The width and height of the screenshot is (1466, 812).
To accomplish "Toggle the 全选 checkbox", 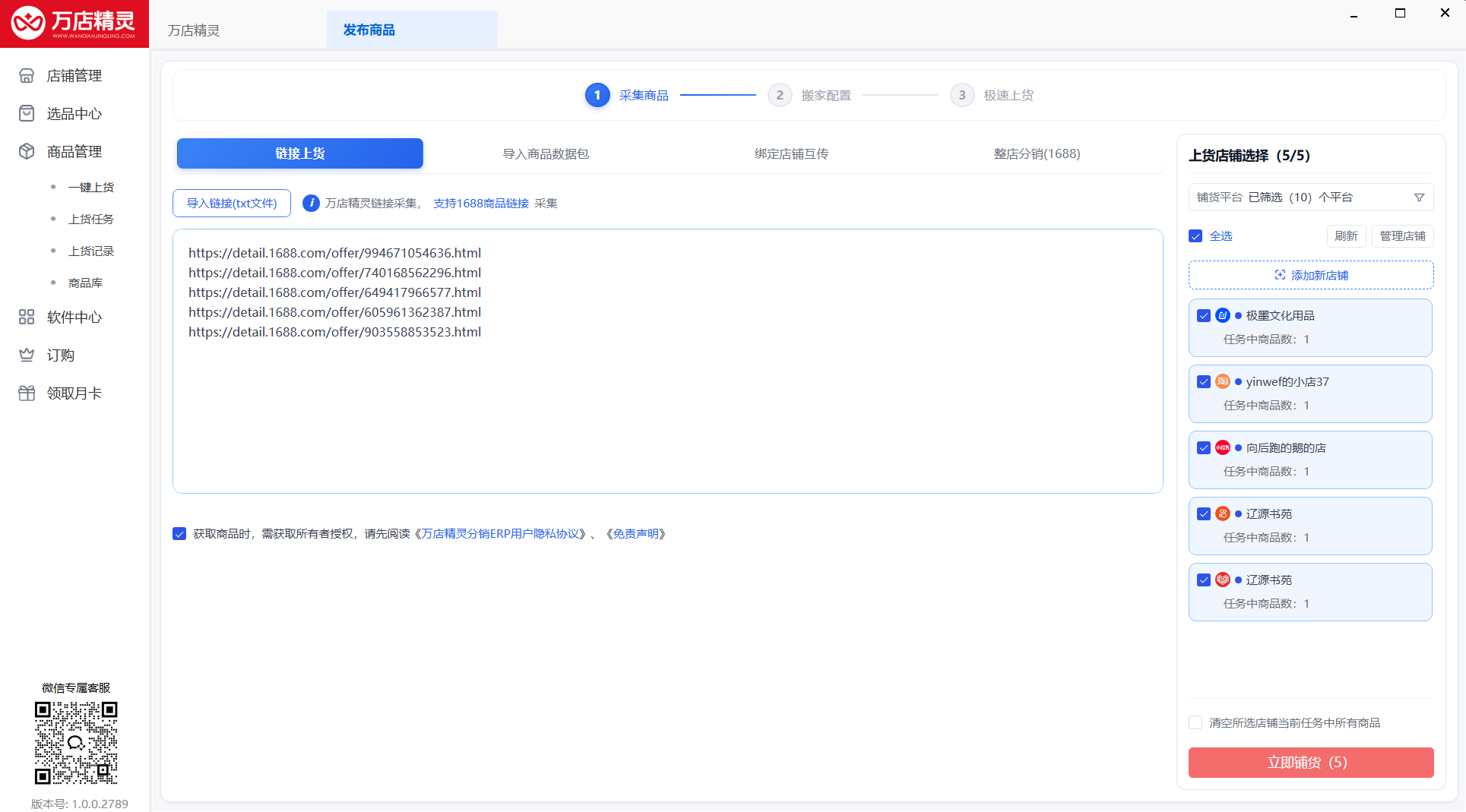I will tap(1195, 236).
